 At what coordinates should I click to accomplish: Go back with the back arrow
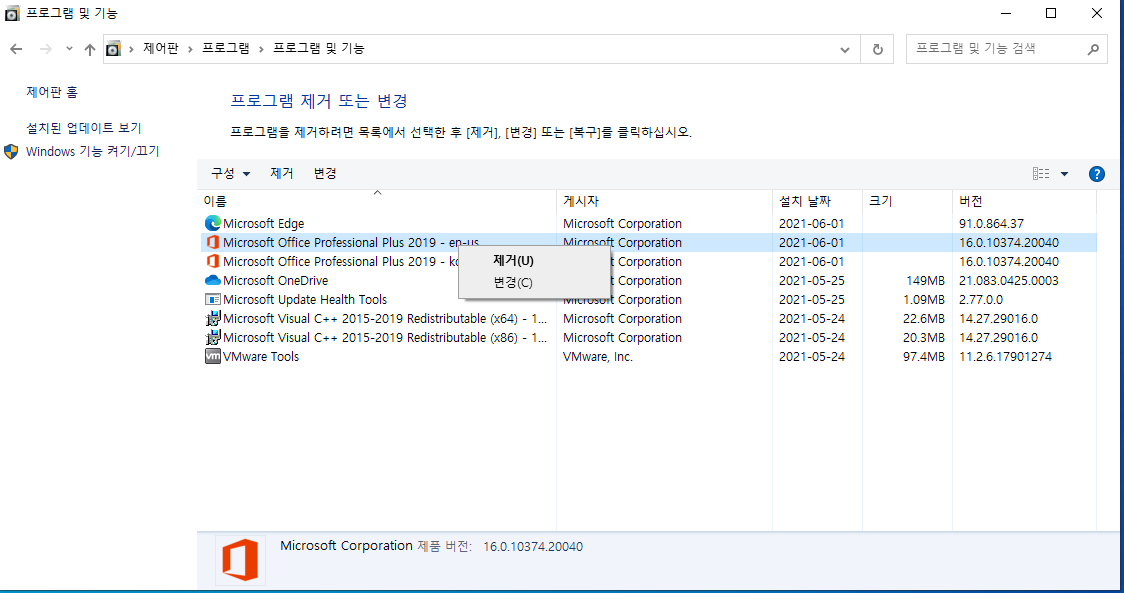pos(16,49)
